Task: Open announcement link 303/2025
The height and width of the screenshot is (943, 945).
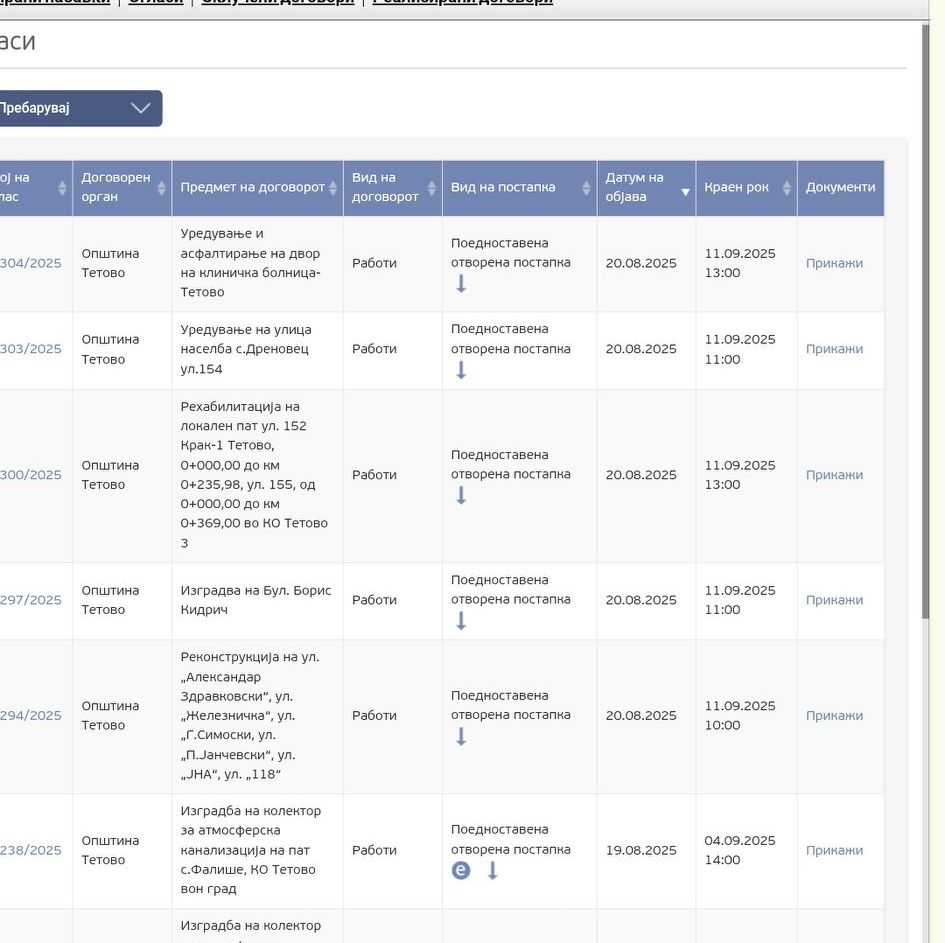Action: tap(31, 349)
